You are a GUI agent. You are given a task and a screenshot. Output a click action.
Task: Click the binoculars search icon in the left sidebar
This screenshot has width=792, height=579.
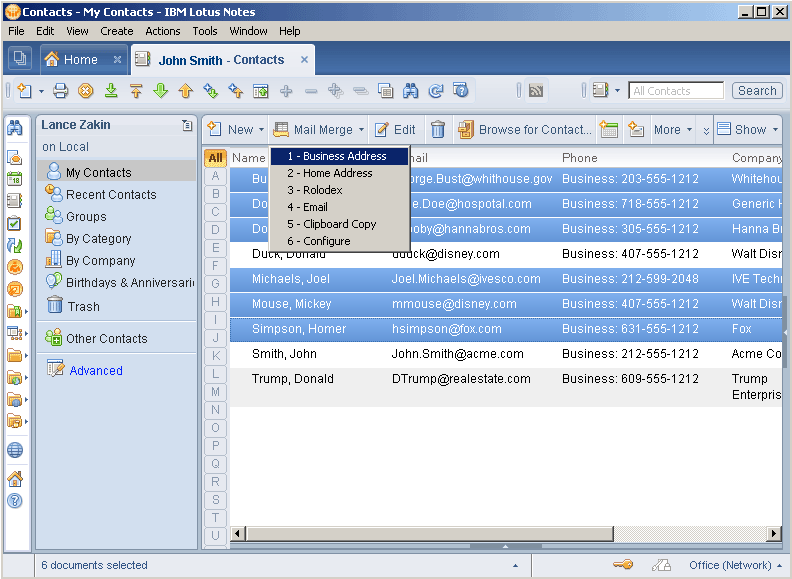click(x=15, y=128)
